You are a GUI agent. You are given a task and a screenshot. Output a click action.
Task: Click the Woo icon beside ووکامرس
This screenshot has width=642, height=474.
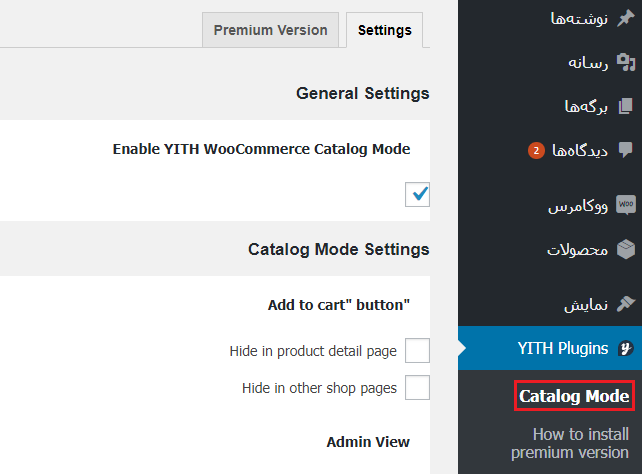626,204
